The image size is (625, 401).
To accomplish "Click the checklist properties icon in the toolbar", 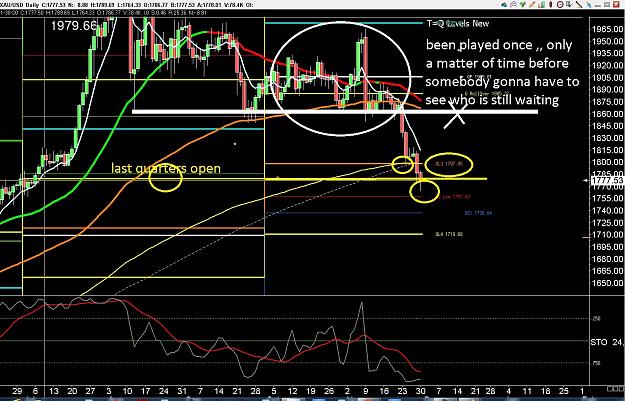I will click(569, 4).
